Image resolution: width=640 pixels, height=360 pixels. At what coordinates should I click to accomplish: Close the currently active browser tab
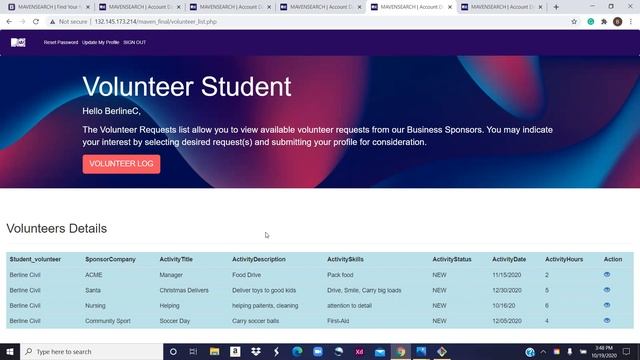point(450,7)
